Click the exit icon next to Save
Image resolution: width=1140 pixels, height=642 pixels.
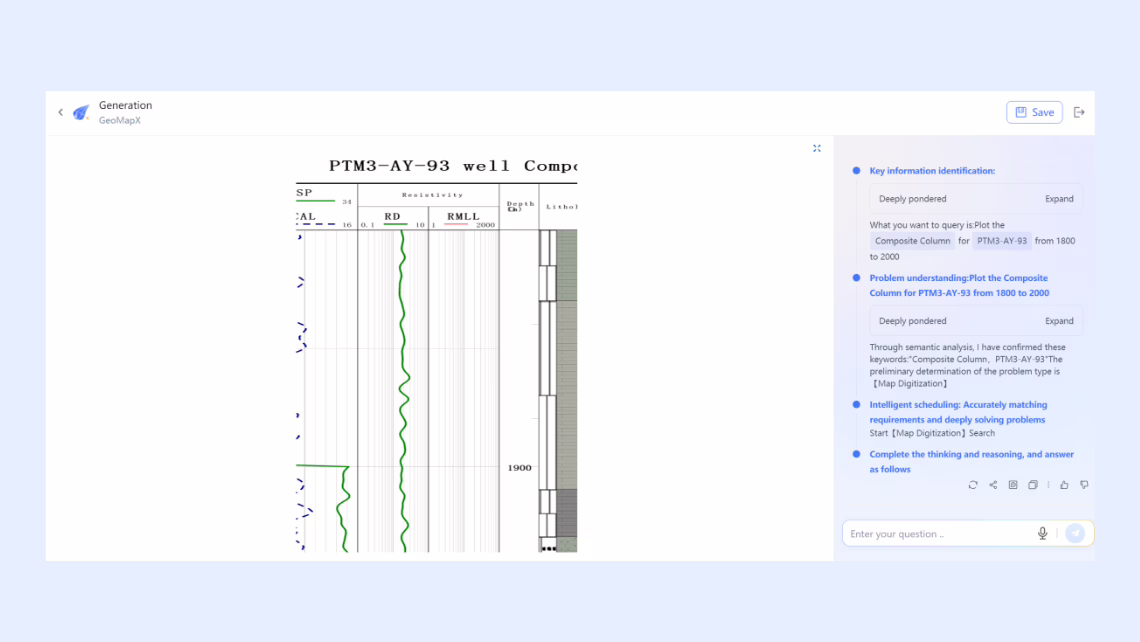[1079, 113]
